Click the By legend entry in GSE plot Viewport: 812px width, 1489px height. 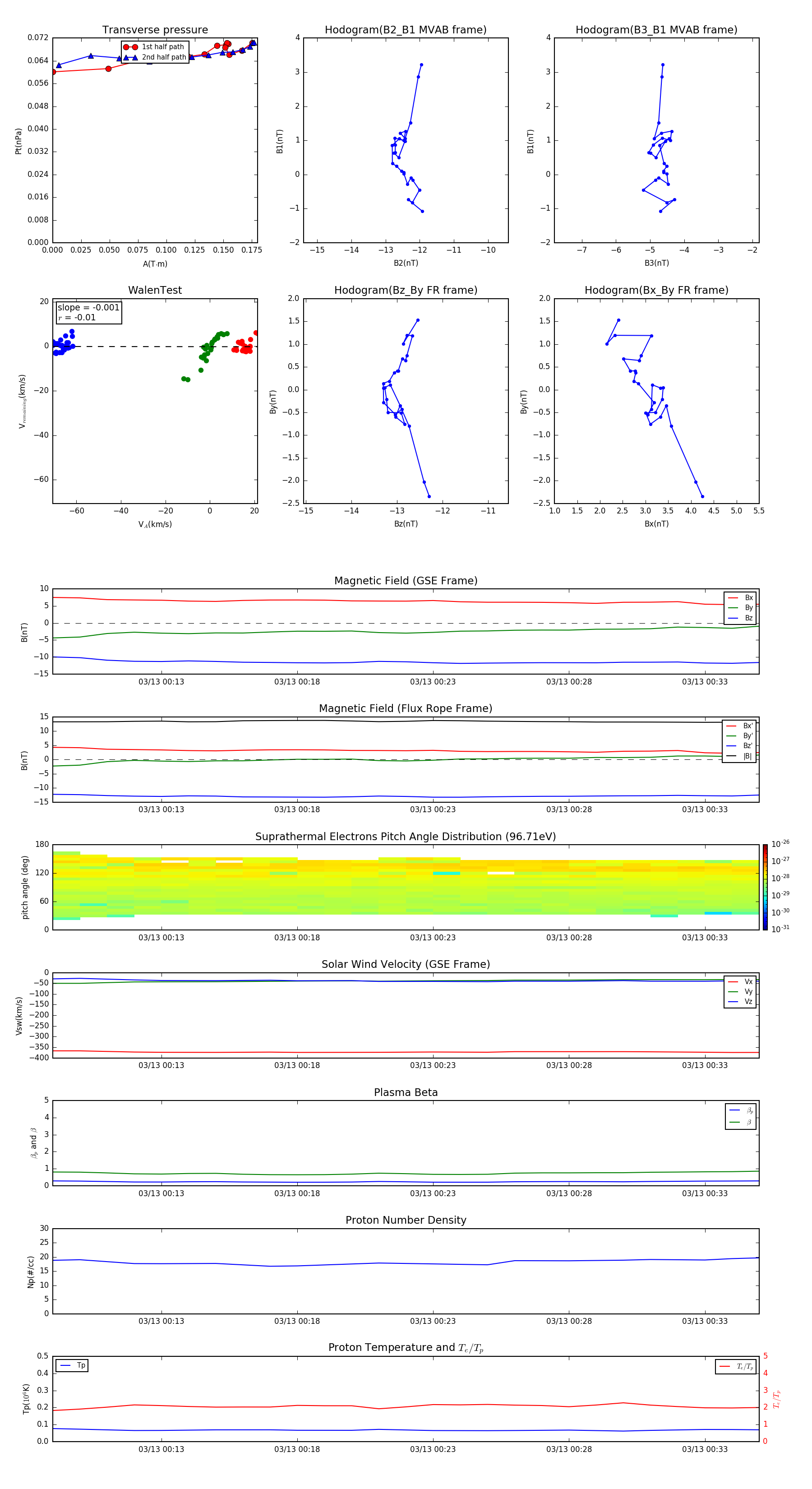click(x=740, y=608)
